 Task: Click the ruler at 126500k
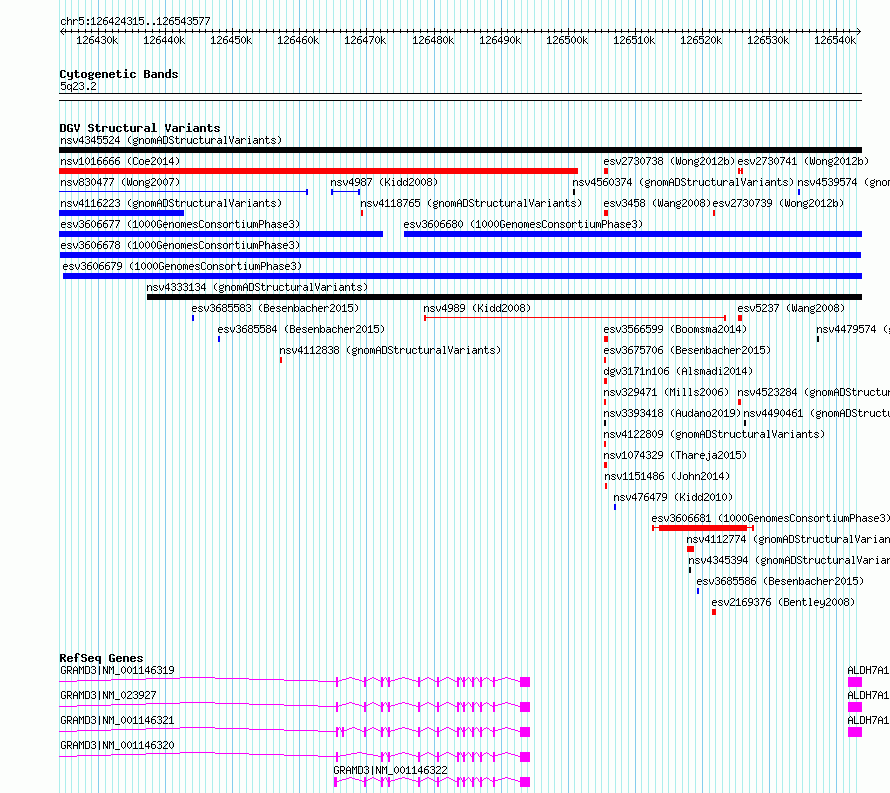[567, 40]
